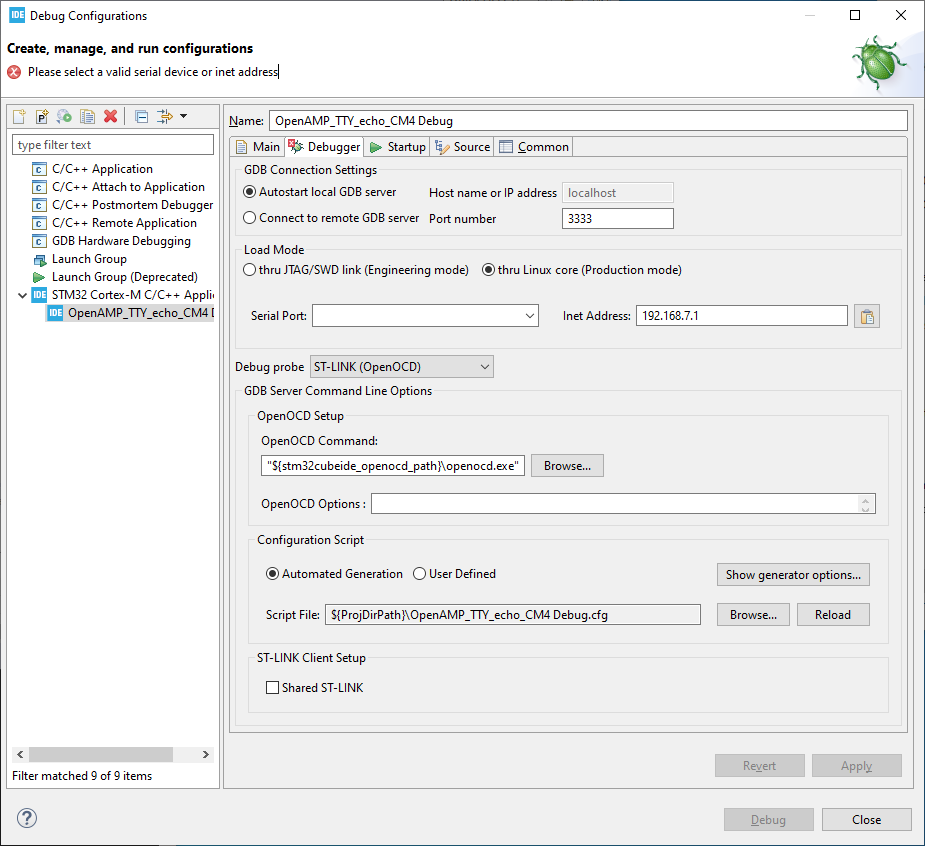
Task: Click the New launch configuration icon
Action: pyautogui.click(x=19, y=116)
